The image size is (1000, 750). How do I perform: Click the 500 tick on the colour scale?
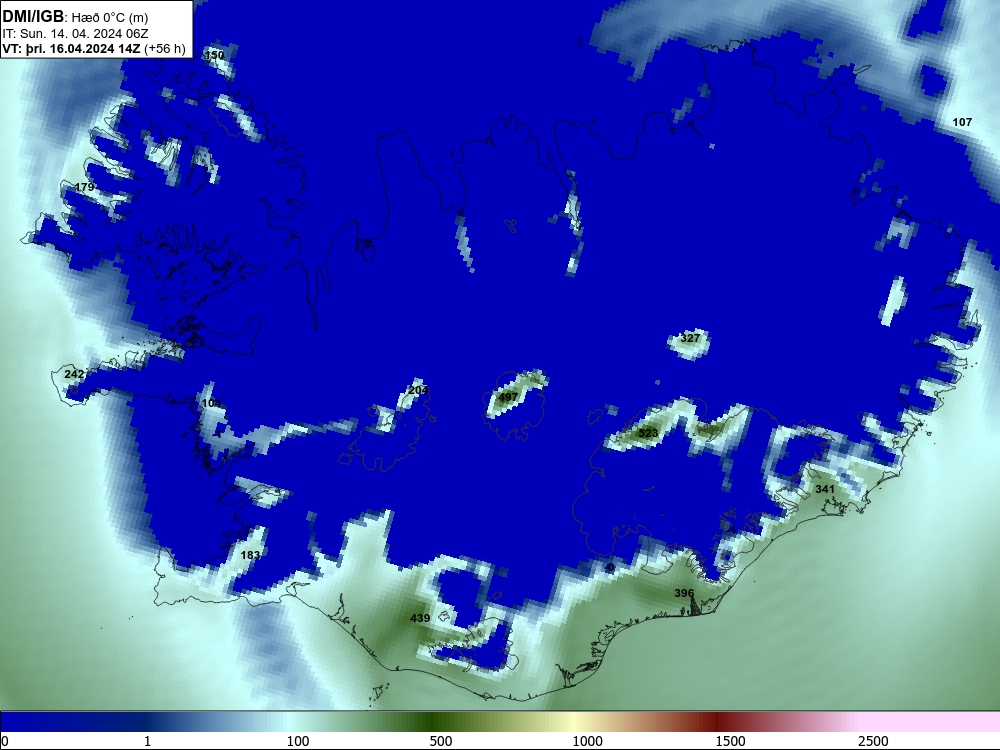[441, 741]
